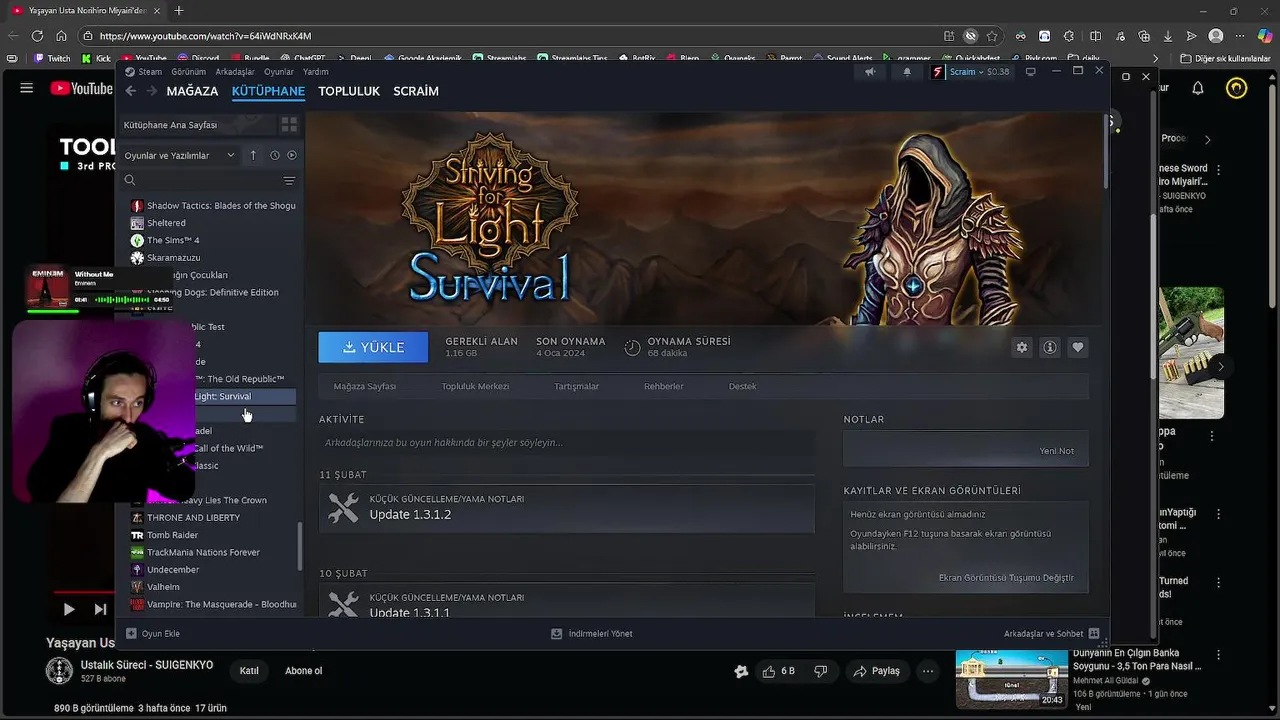
Task: Bookmark page with the star icon
Action: pyautogui.click(x=992, y=35)
